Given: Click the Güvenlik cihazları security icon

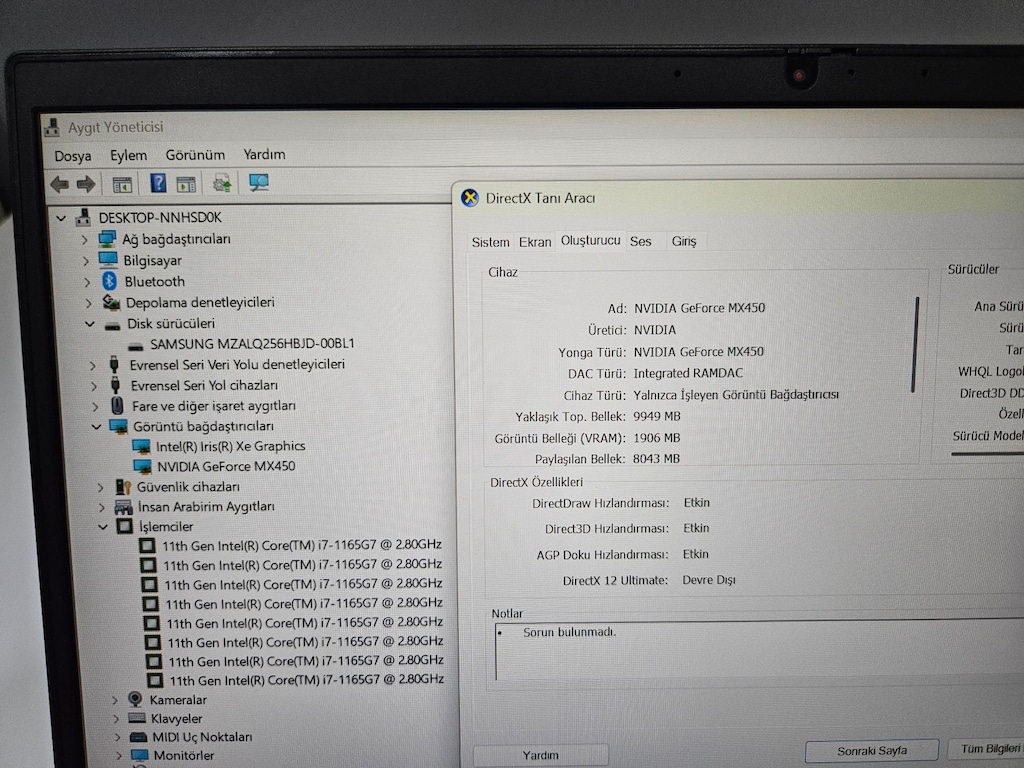Looking at the screenshot, I should [123, 487].
